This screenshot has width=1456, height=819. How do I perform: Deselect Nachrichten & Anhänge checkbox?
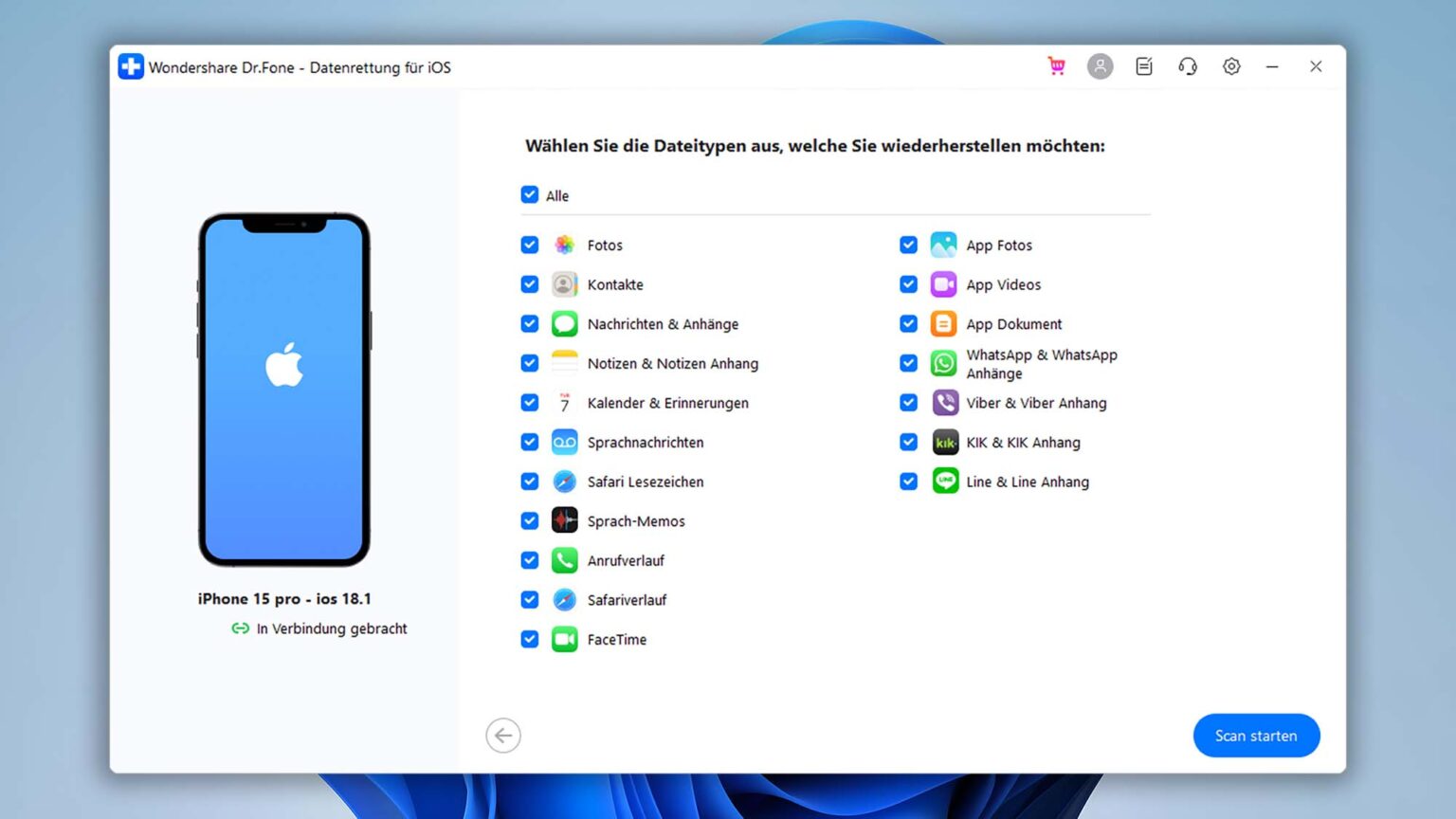530,324
